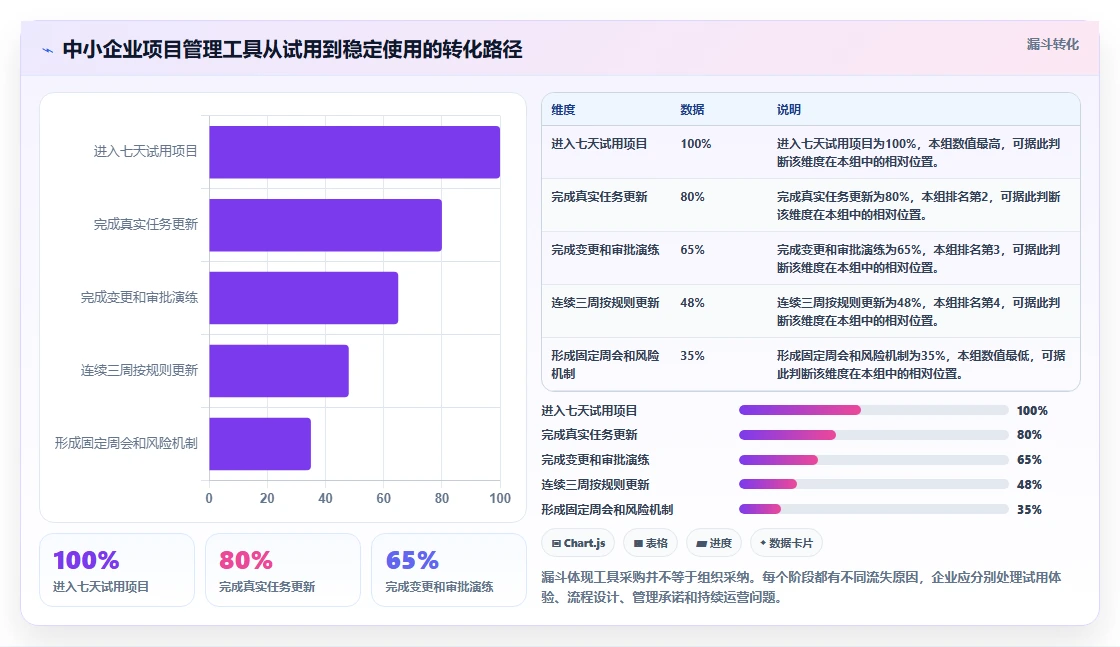Click the 完成真实任务更新 progress bar

pyautogui.click(x=873, y=435)
